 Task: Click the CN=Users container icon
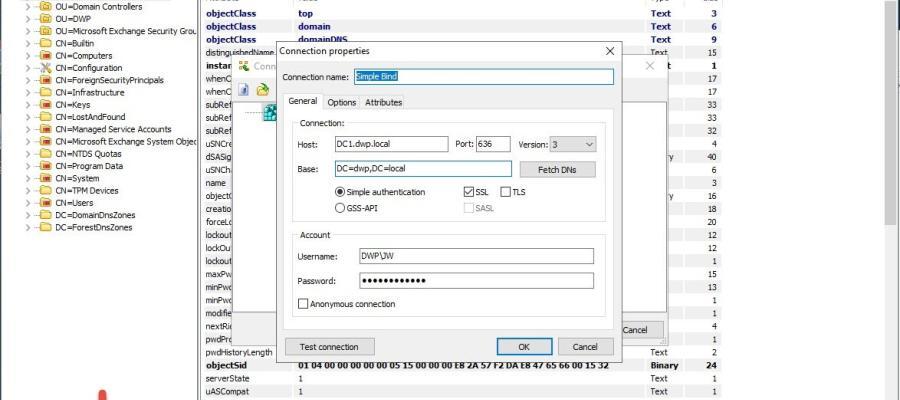point(44,203)
